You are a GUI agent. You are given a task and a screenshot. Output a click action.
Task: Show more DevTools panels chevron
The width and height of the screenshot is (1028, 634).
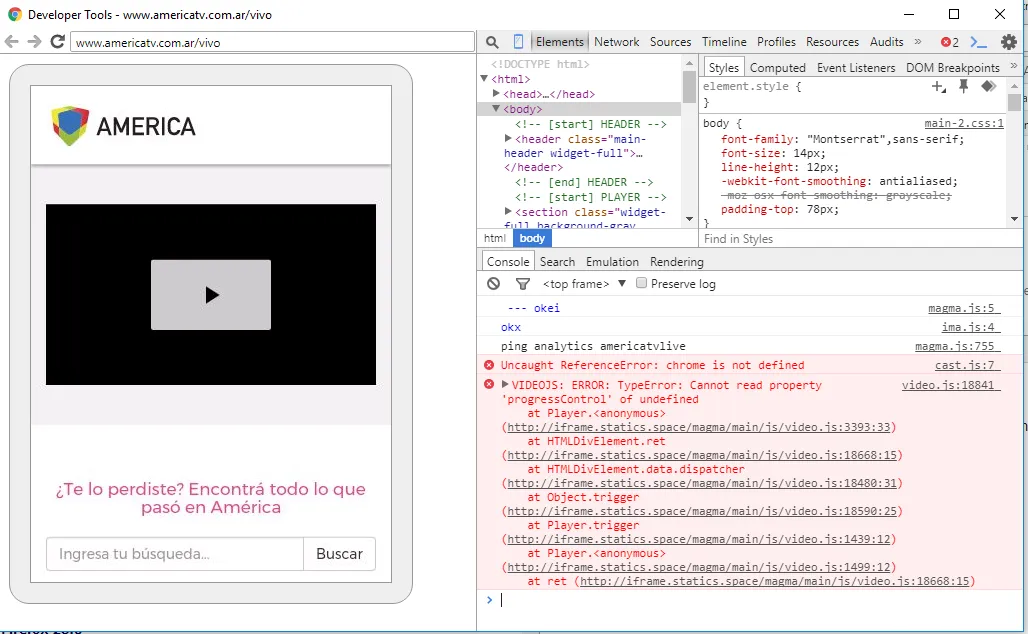[x=918, y=41]
